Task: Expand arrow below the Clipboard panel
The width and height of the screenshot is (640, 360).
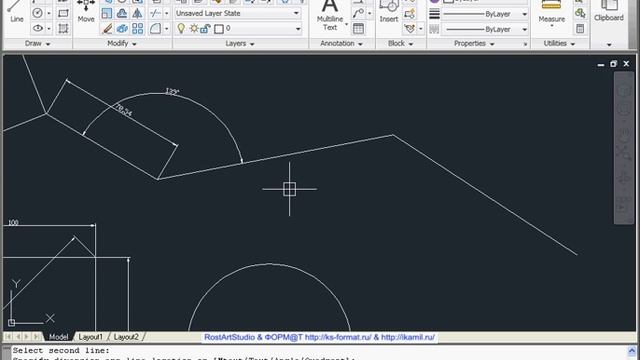Action: (x=609, y=44)
